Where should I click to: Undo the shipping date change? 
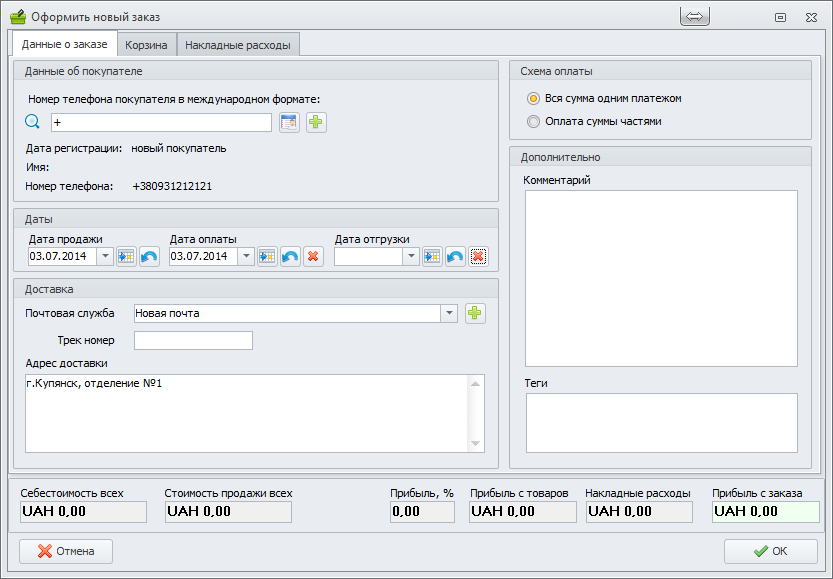455,257
